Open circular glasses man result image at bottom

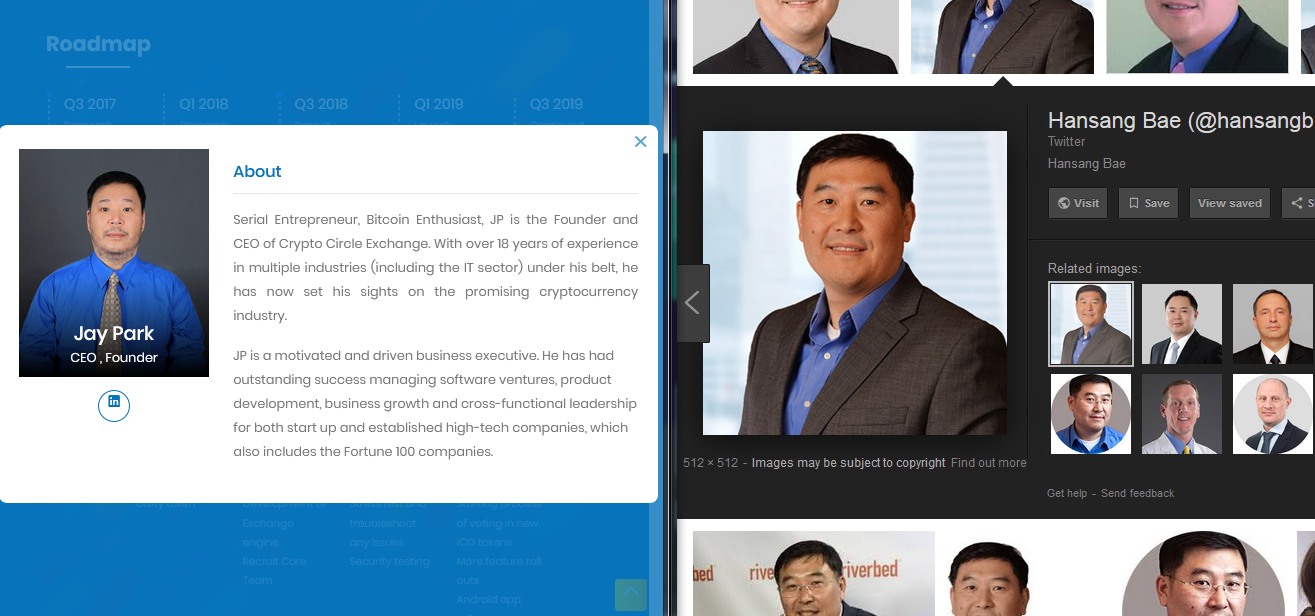[x=1203, y=573]
